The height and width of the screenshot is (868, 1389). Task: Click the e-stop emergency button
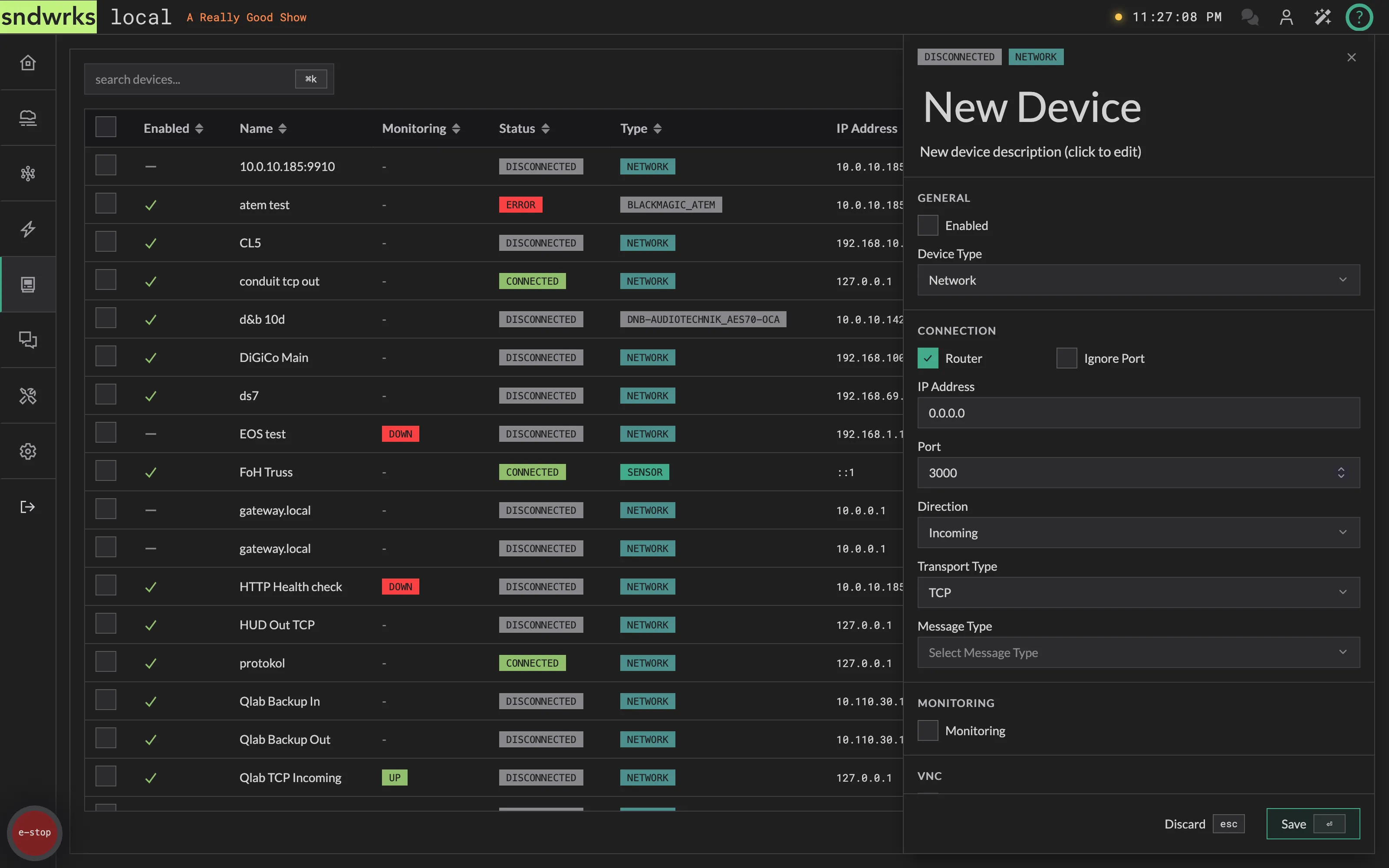tap(34, 832)
